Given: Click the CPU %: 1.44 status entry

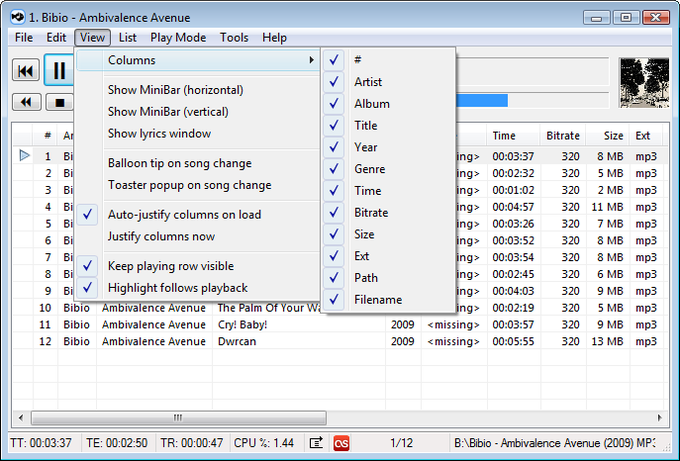Looking at the screenshot, I should [264, 443].
